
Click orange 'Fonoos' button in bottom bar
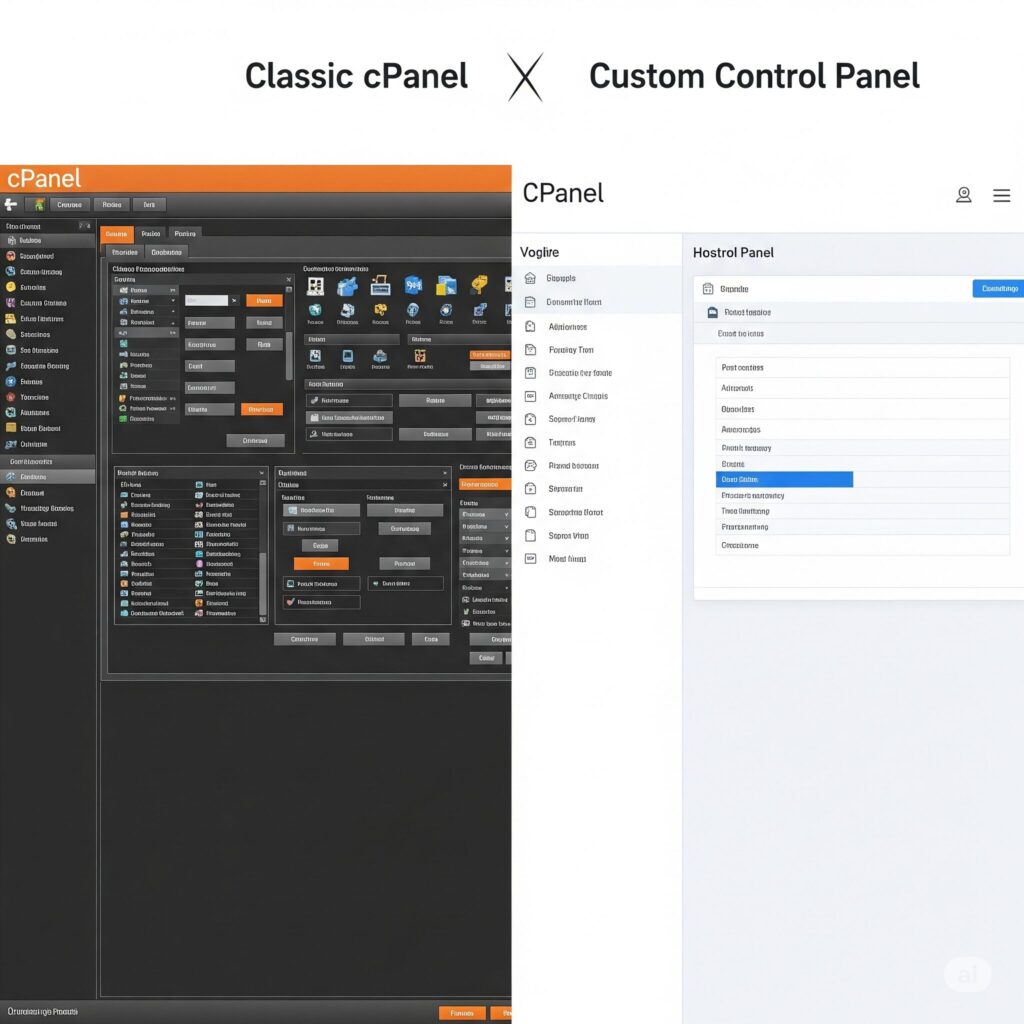tap(462, 1013)
